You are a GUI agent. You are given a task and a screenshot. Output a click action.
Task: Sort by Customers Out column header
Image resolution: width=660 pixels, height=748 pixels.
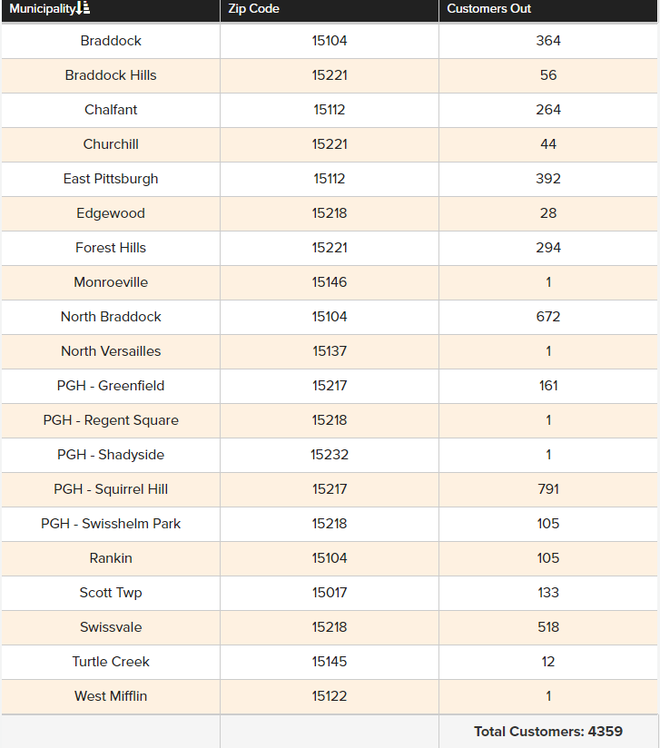[489, 9]
